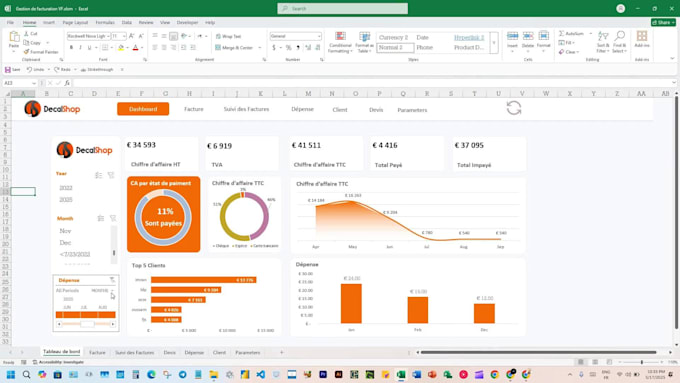Open the Insert ribbon tab
The image size is (680, 383).
[49, 23]
